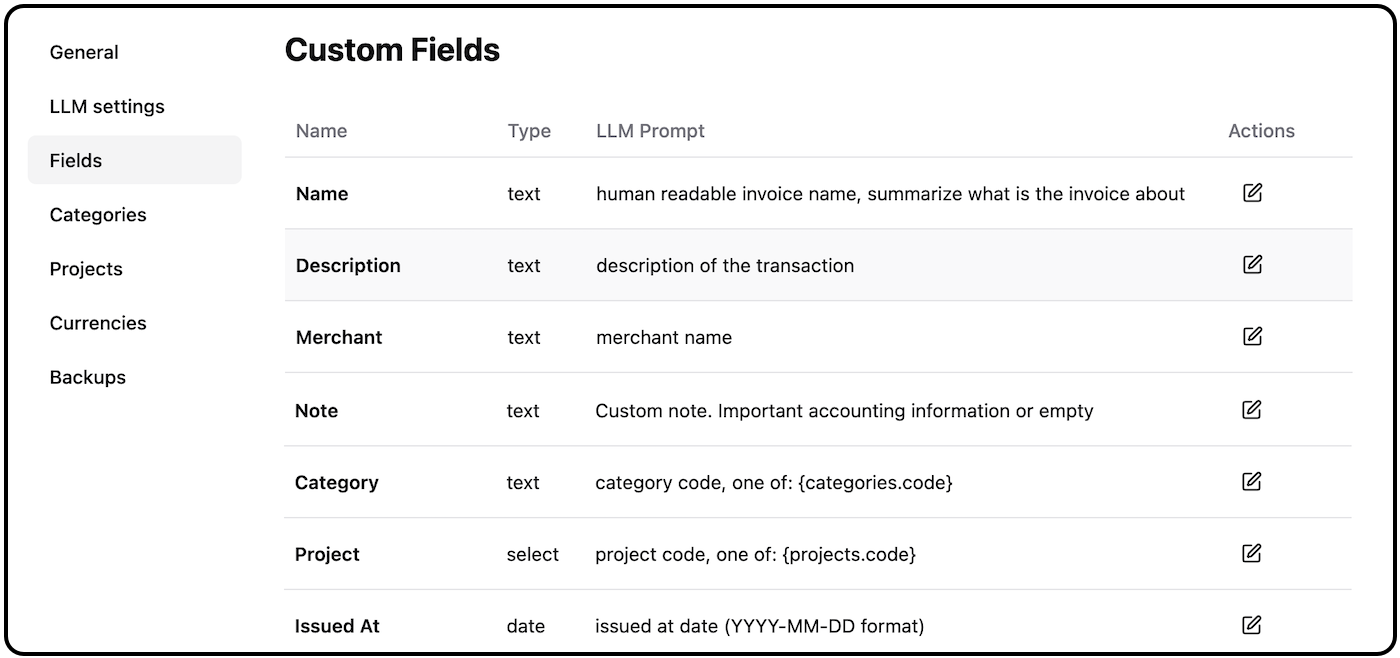The height and width of the screenshot is (658, 1400).
Task: Select the Fields settings tab
Action: tap(75, 160)
